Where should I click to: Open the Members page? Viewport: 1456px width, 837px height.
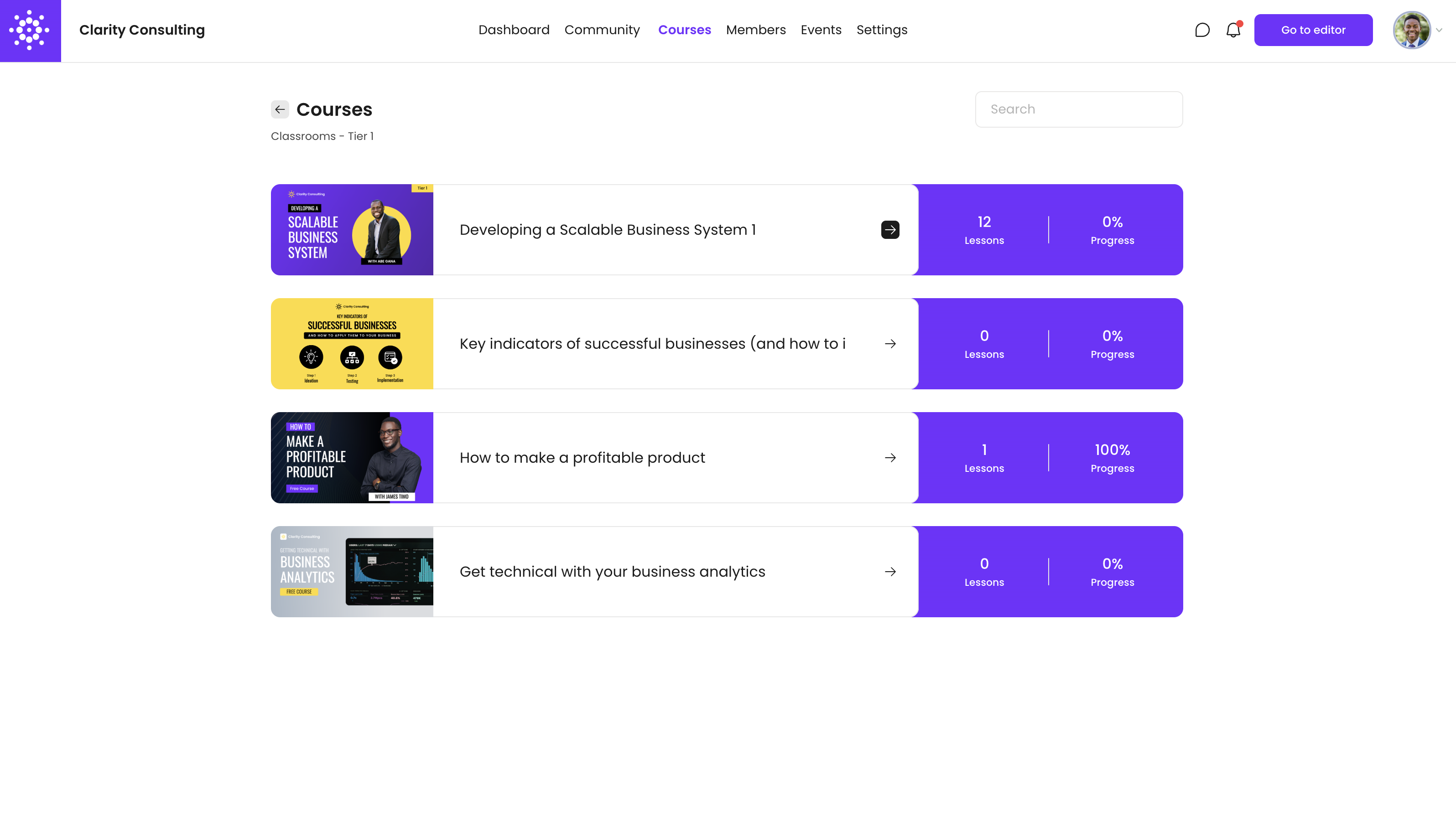point(756,30)
